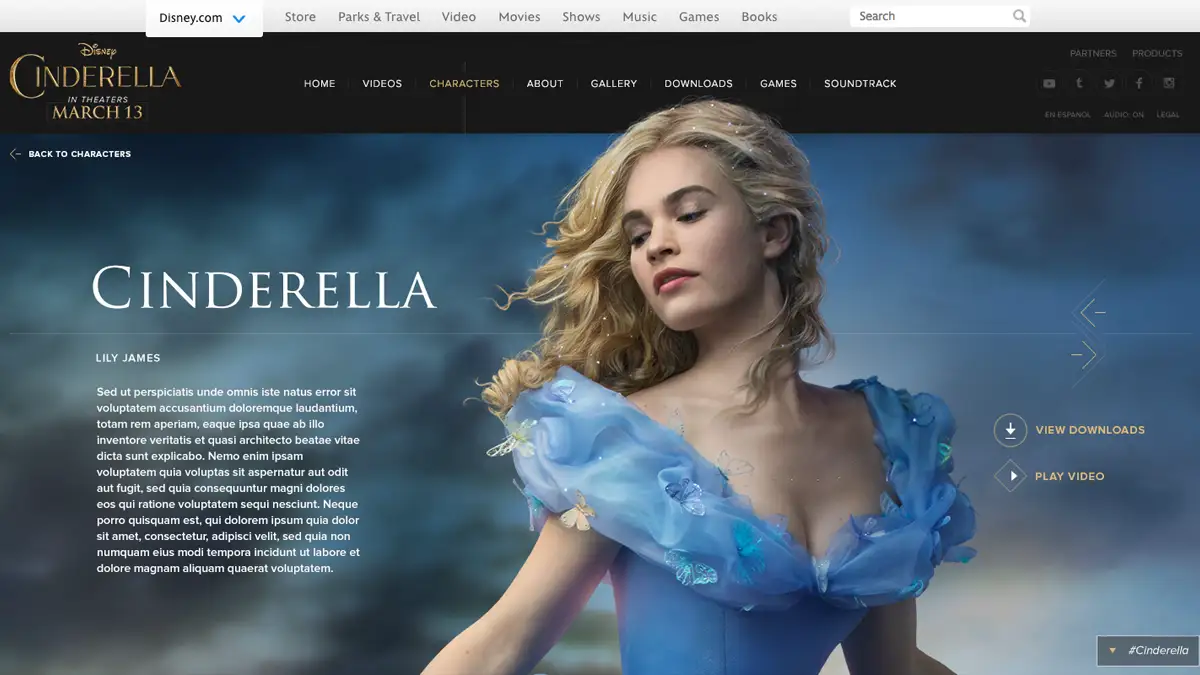Open the Soundtrack tab
Image resolution: width=1200 pixels, height=675 pixels.
(860, 84)
